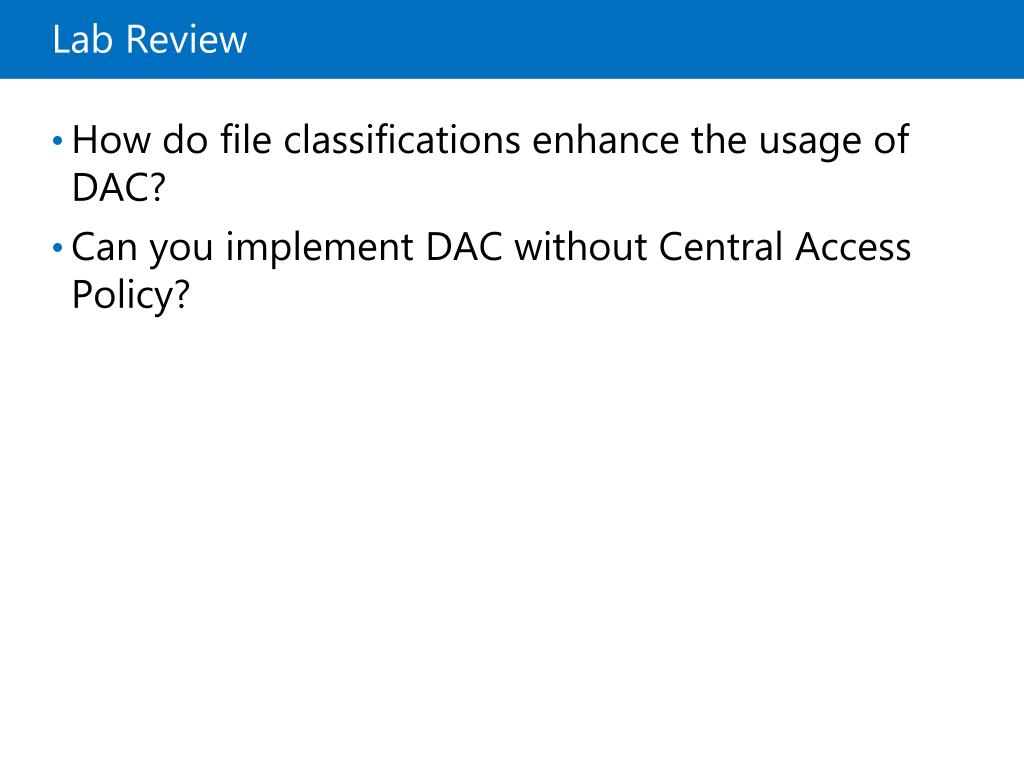
Task: Select the first blue bullet point marker
Action: click(57, 140)
